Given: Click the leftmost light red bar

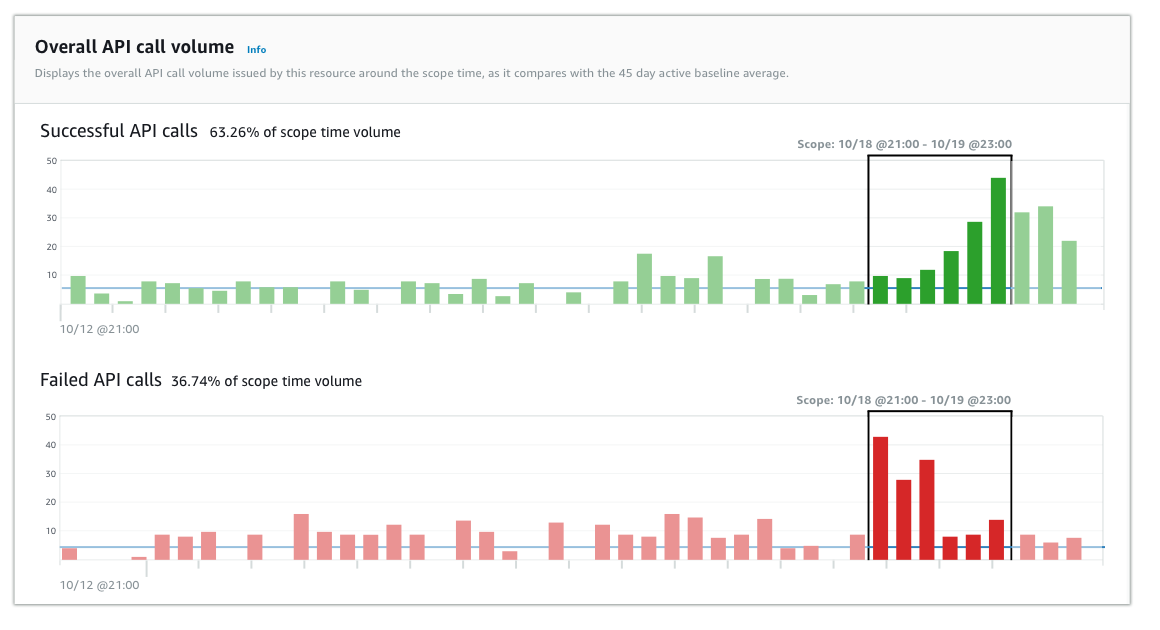Looking at the screenshot, I should click(69, 553).
